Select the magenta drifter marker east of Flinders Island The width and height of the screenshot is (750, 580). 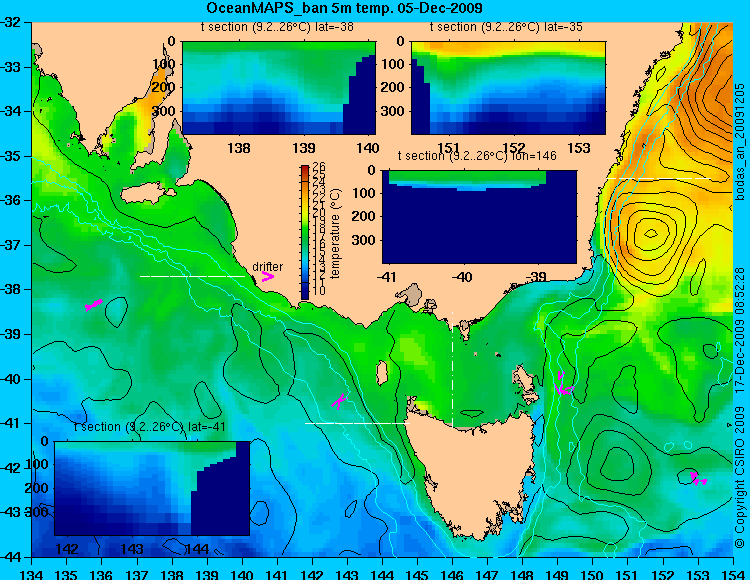tap(563, 385)
